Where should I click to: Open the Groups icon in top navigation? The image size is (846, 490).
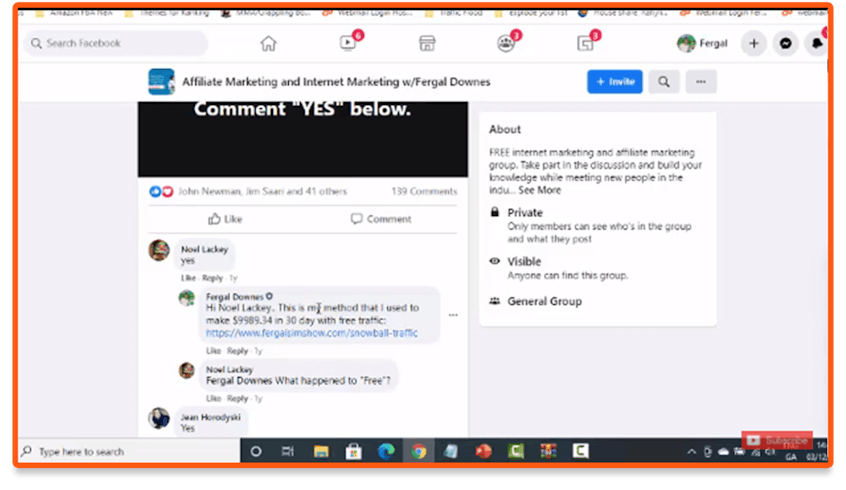[x=506, y=43]
